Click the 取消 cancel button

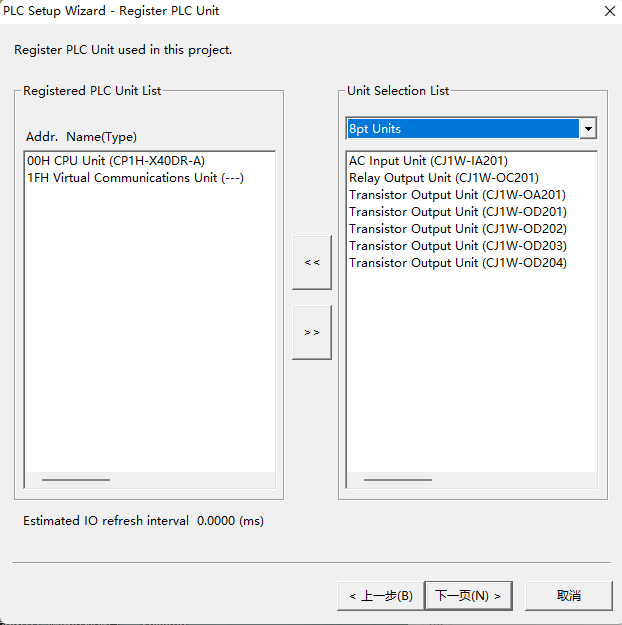click(569, 596)
